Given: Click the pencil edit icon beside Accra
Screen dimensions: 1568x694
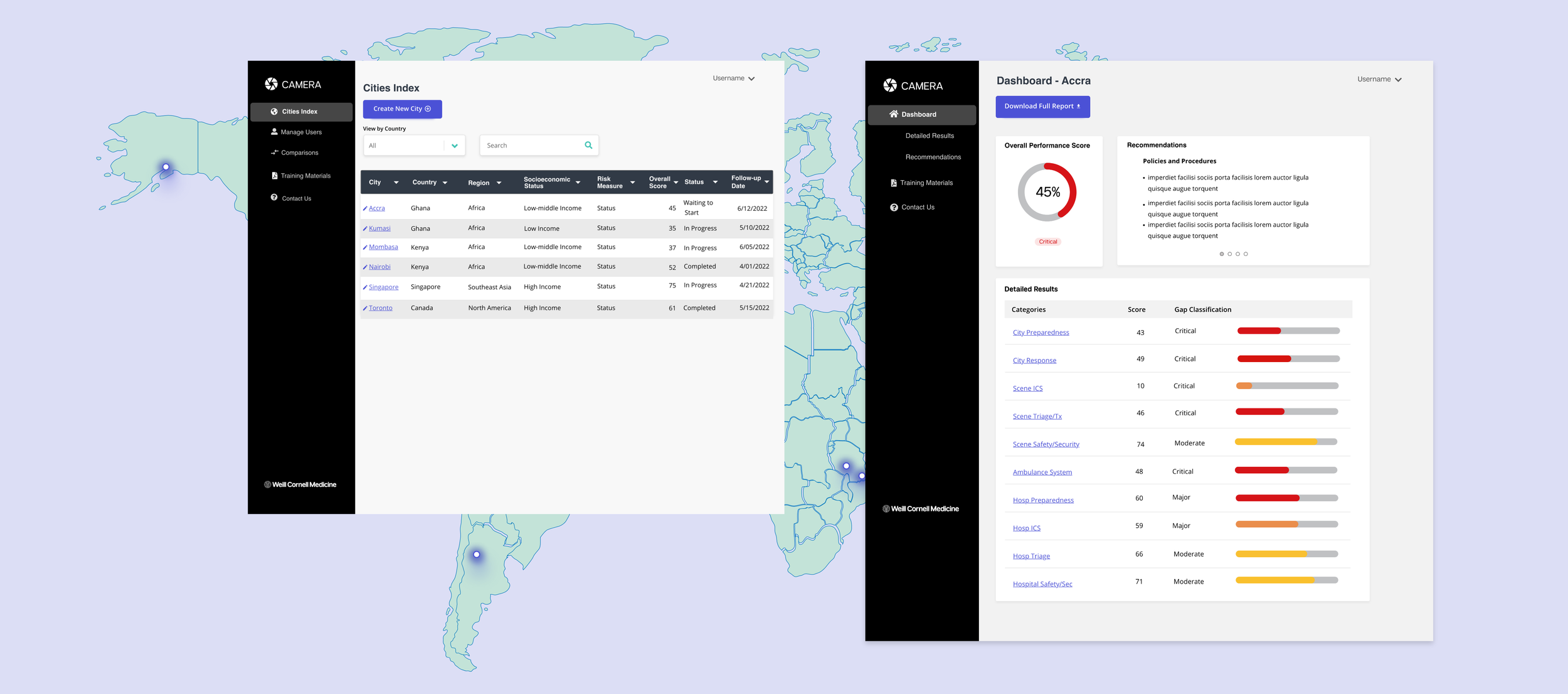Looking at the screenshot, I should pyautogui.click(x=365, y=208).
